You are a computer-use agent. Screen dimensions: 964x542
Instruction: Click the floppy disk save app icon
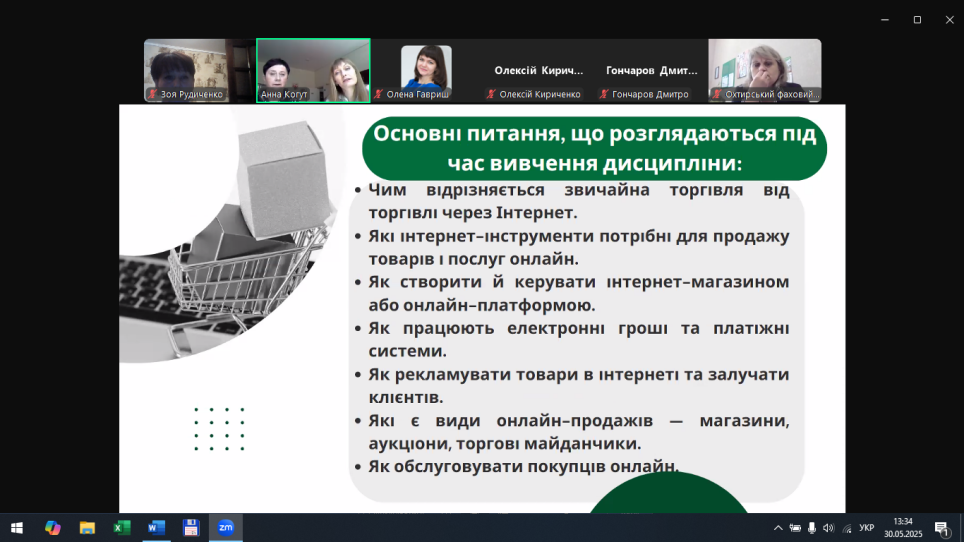click(191, 527)
